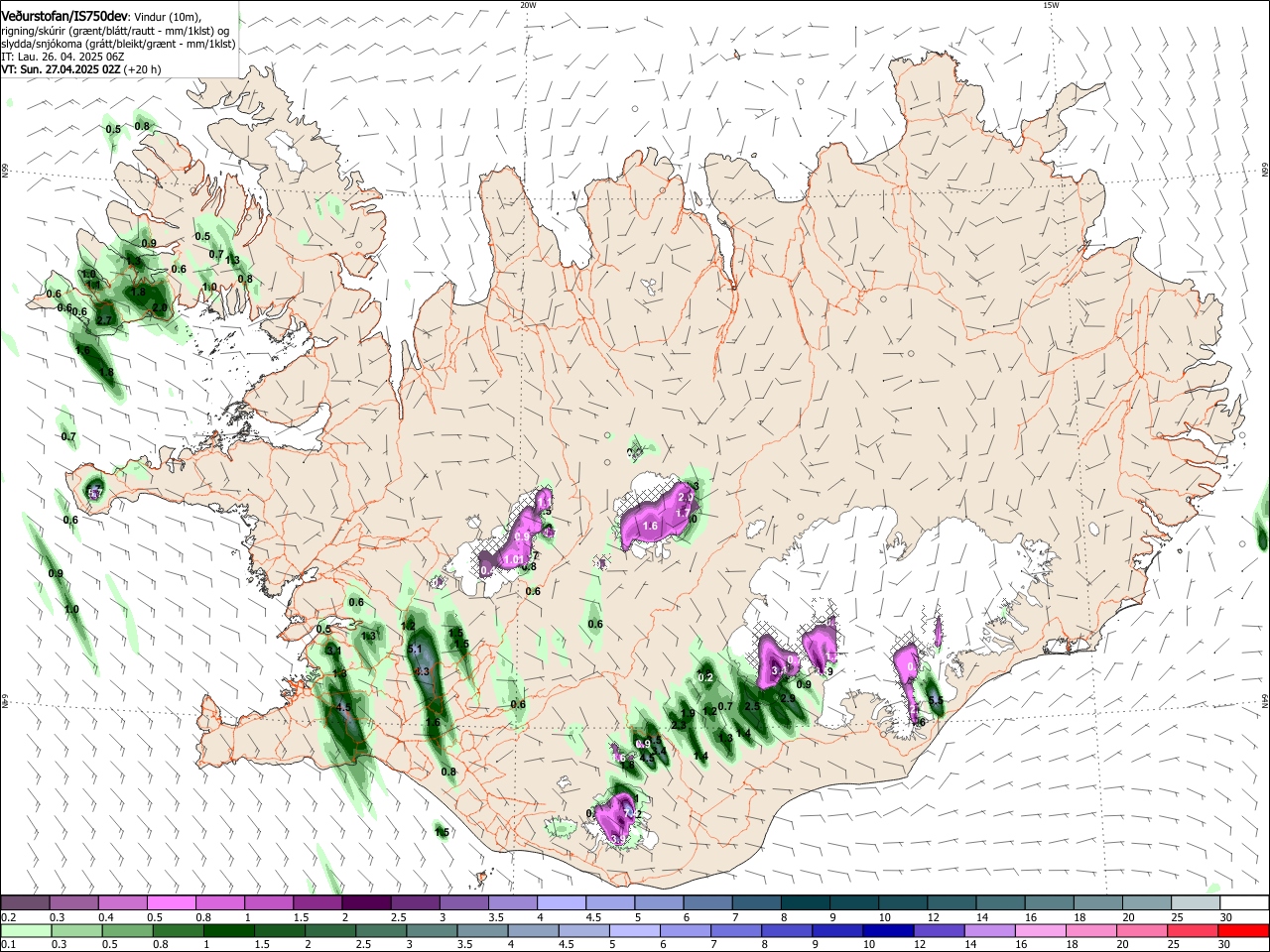Click the 5.5 value in the southeast green patch
The image size is (1270, 952).
point(936,700)
